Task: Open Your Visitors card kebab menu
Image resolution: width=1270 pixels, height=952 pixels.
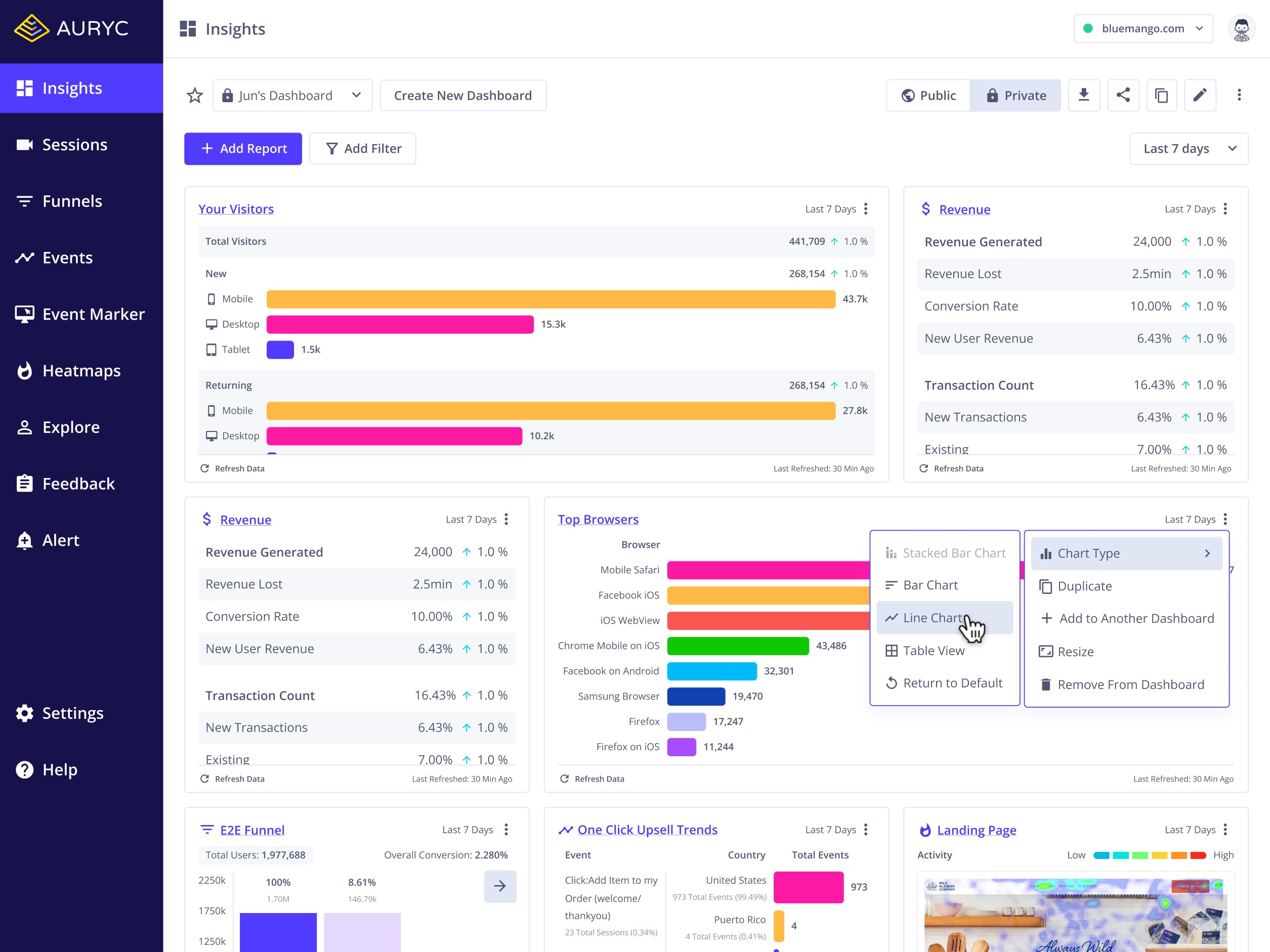Action: (x=866, y=209)
